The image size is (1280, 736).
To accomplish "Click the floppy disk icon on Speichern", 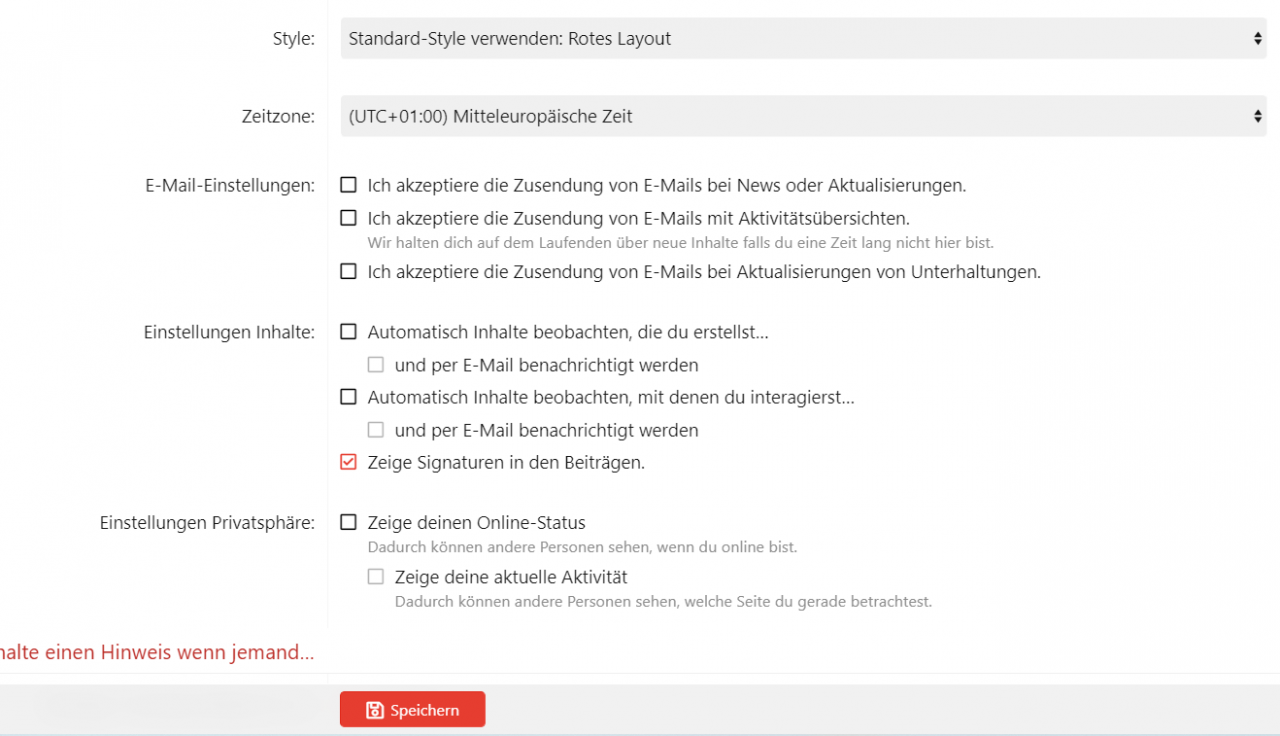I will pyautogui.click(x=375, y=710).
